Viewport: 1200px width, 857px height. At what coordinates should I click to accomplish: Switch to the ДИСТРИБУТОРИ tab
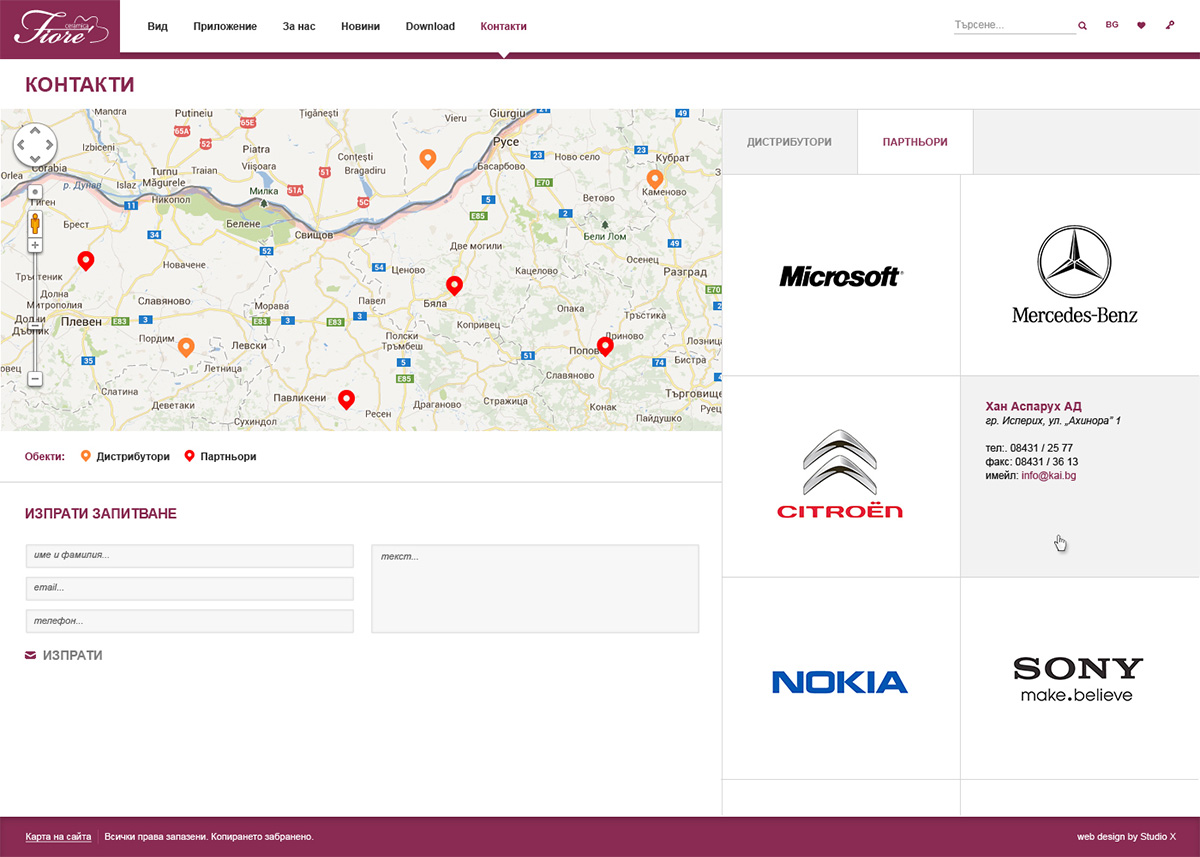789,142
